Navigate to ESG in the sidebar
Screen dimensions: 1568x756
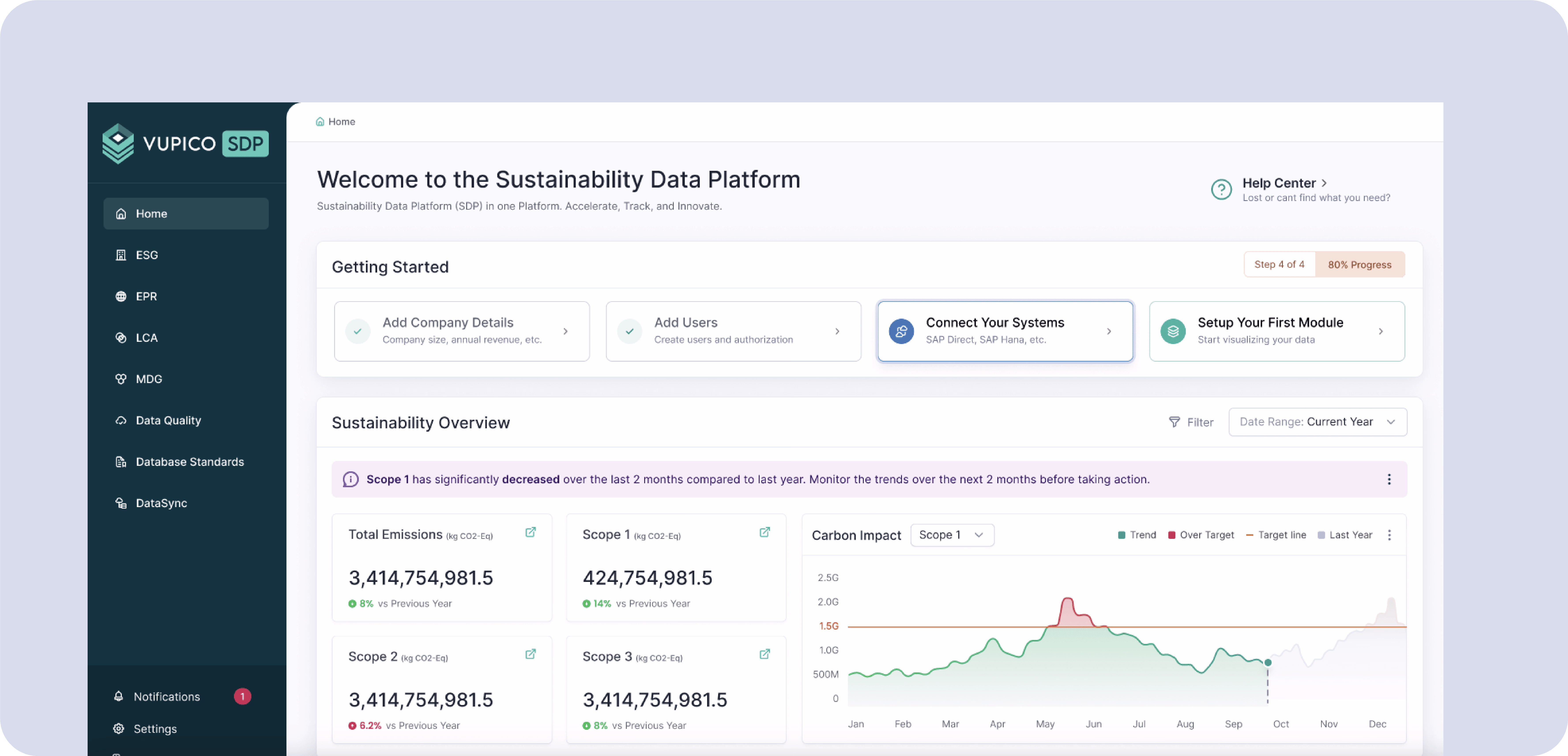147,255
